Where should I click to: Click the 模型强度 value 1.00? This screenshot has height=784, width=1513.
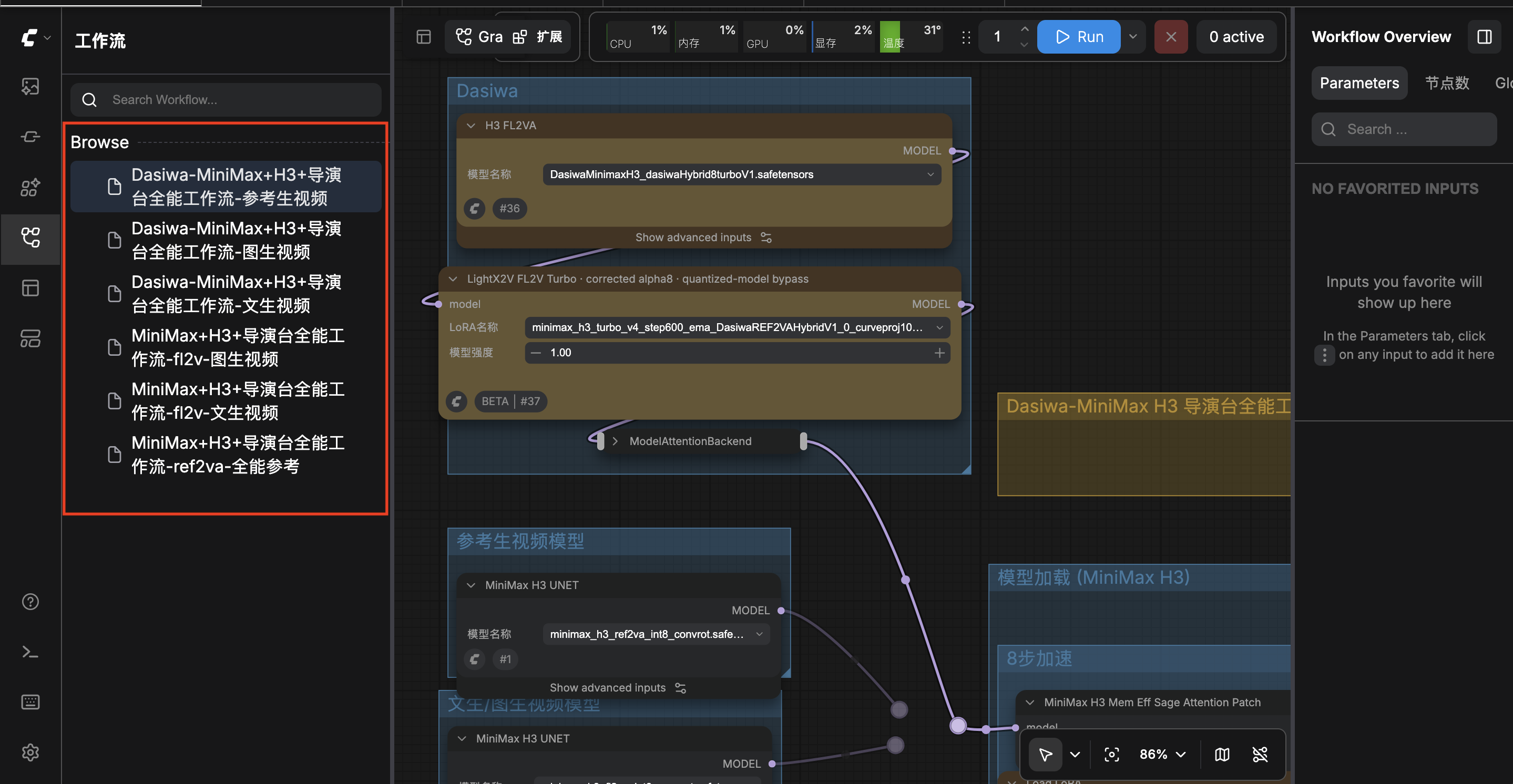point(560,353)
